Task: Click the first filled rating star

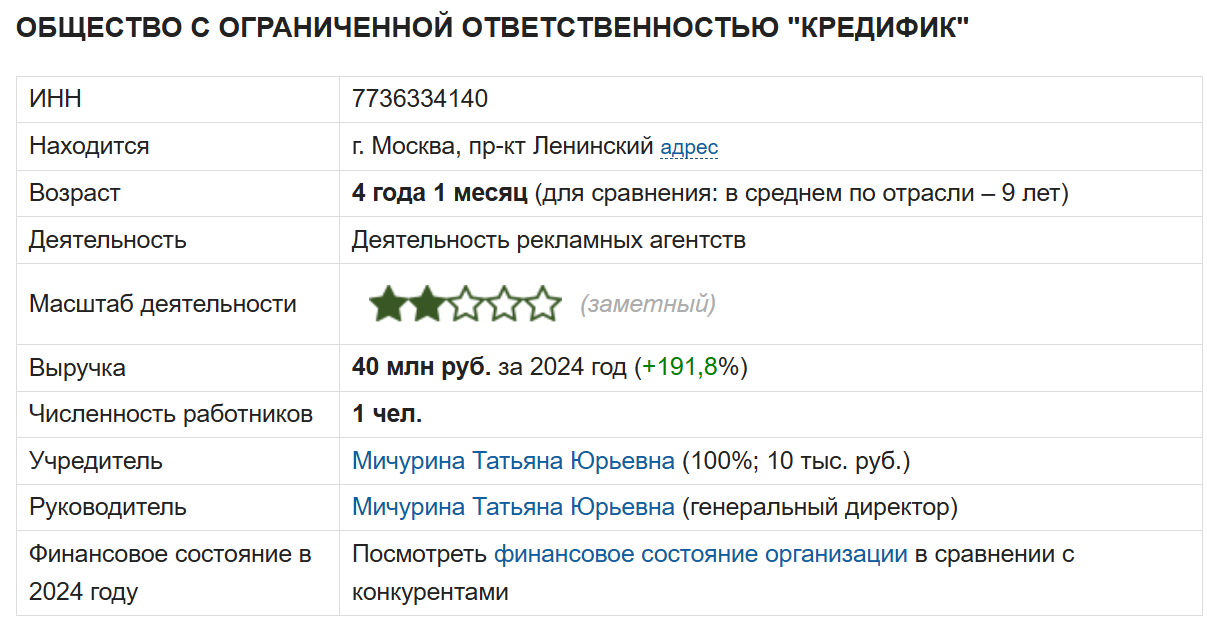Action: pyautogui.click(x=387, y=304)
